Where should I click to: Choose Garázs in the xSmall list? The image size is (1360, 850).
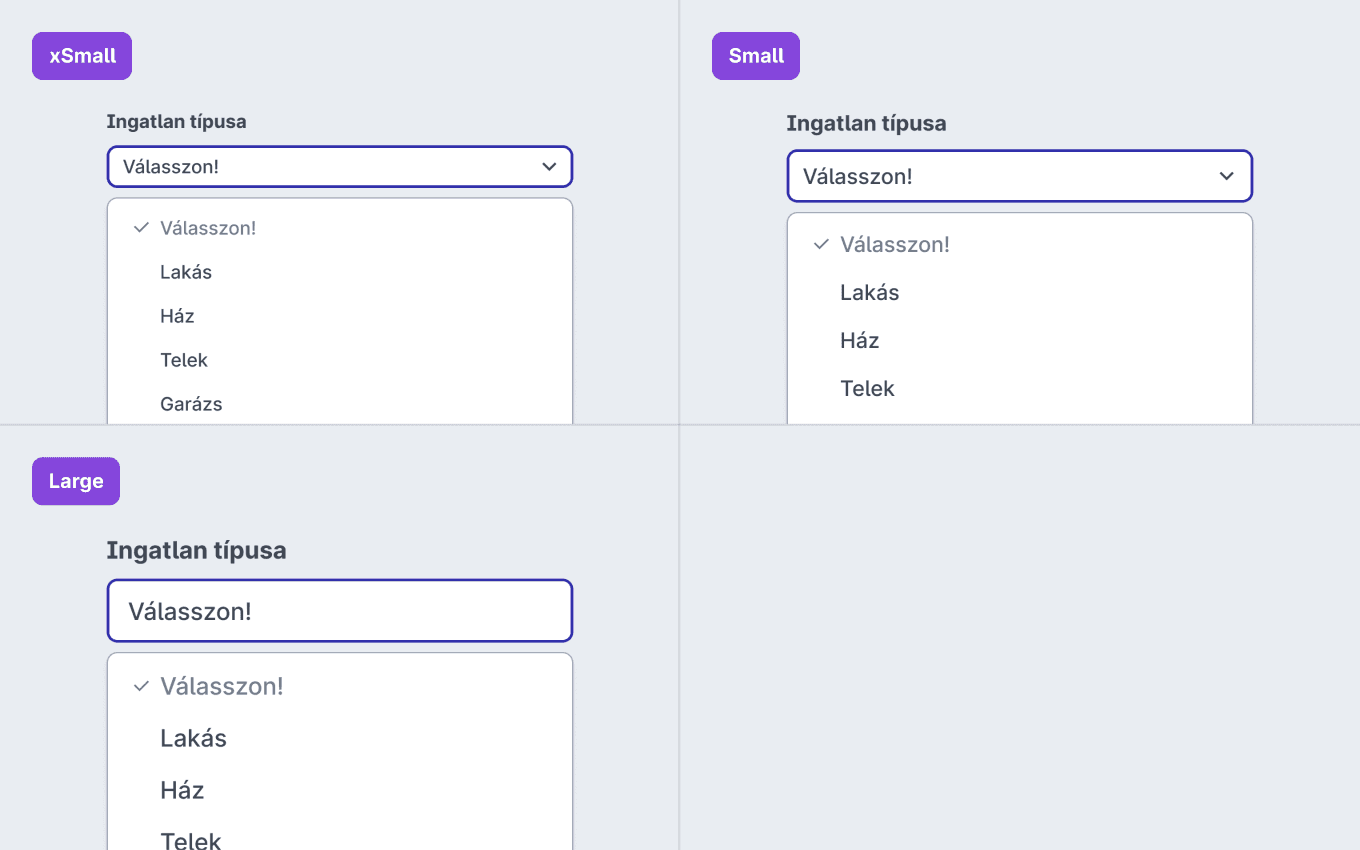coord(340,404)
